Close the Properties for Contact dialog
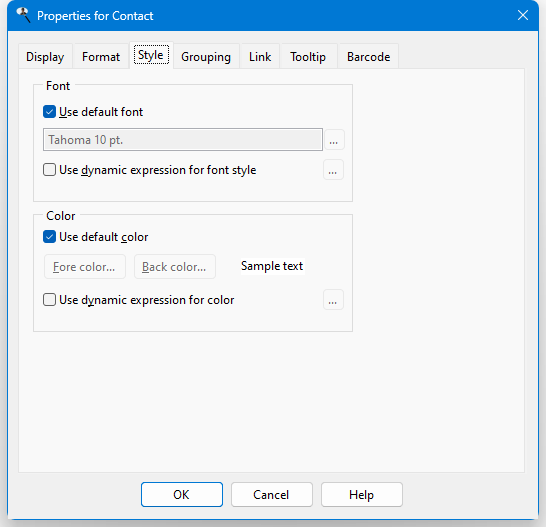546x527 pixels. pyautogui.click(x=523, y=15)
